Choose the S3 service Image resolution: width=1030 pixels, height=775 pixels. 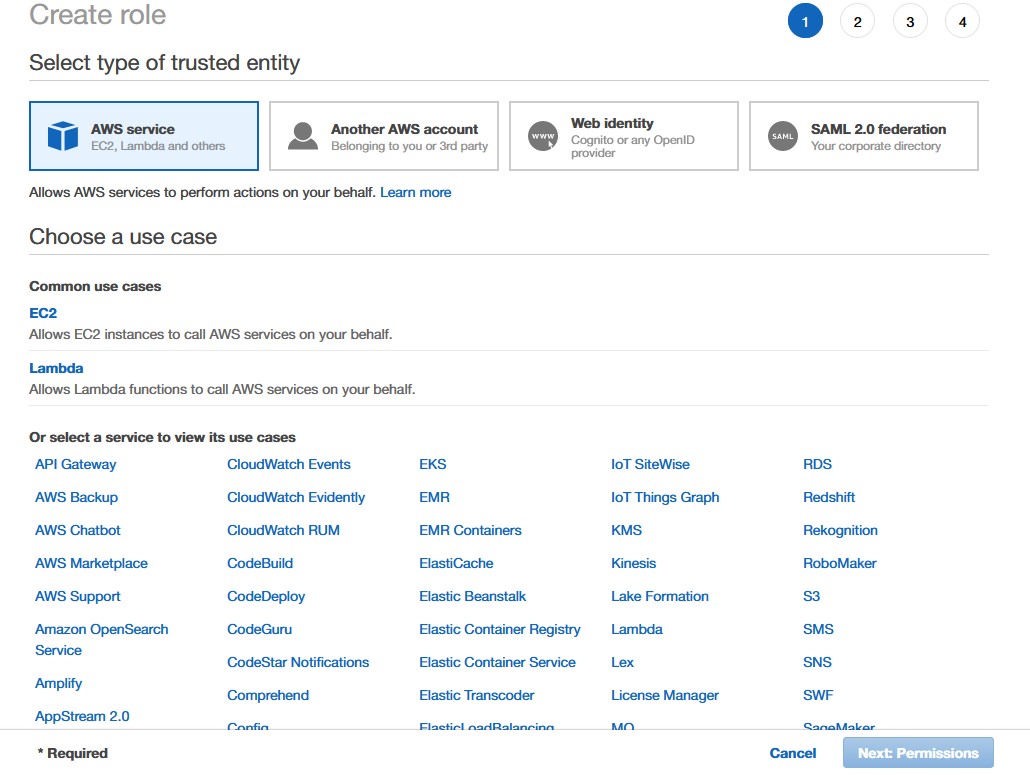tap(812, 596)
